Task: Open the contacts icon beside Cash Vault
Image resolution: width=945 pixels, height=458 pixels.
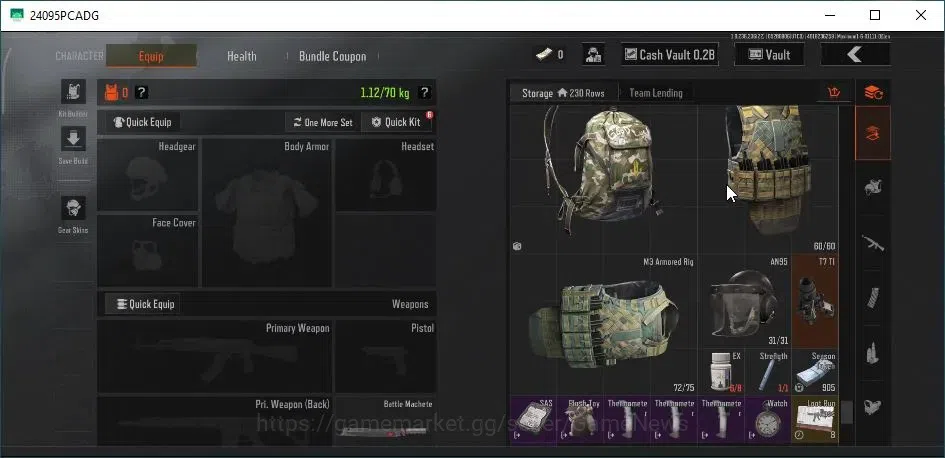Action: click(x=594, y=55)
